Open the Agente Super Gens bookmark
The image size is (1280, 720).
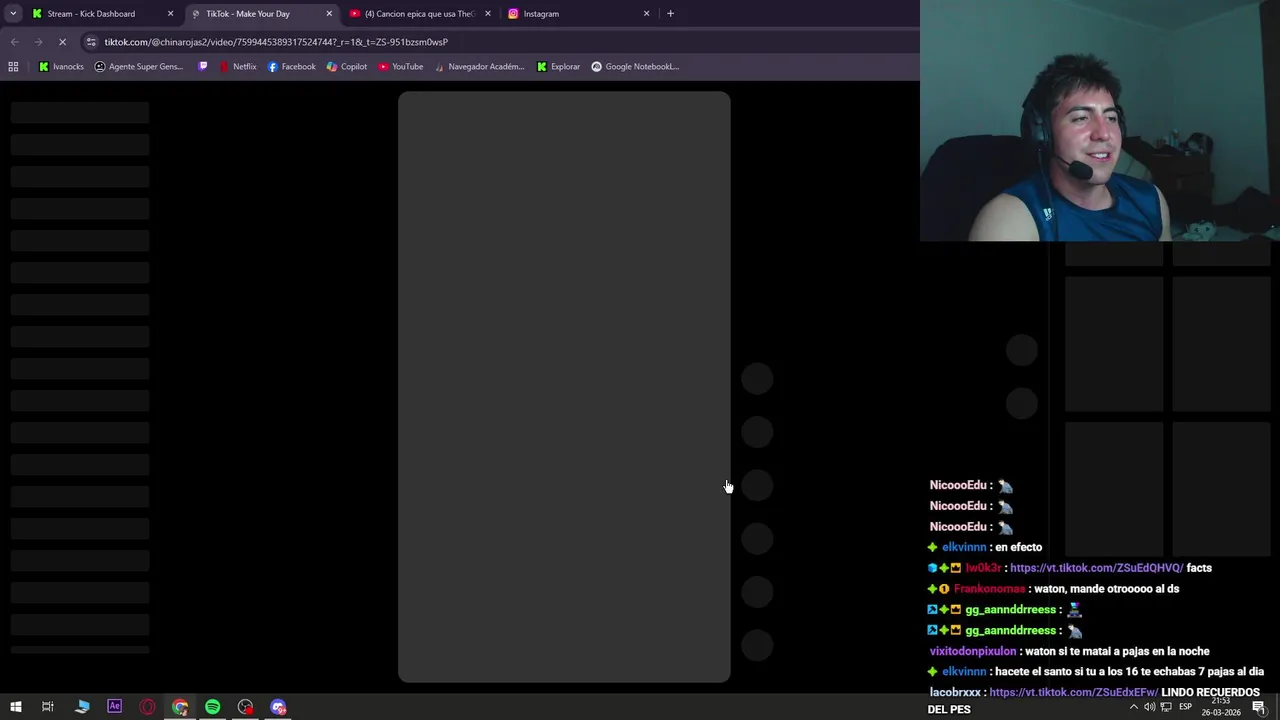click(138, 67)
